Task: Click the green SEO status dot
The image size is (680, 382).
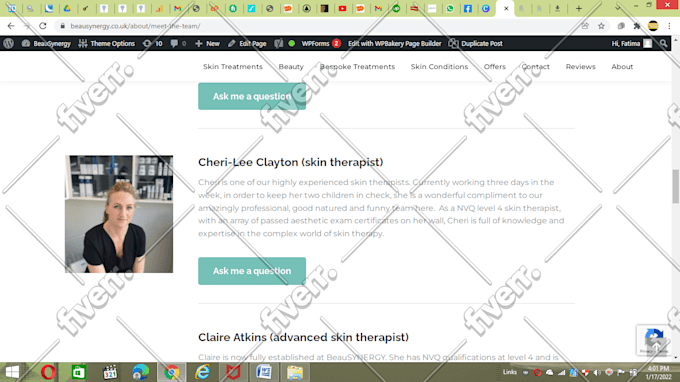Action: tap(292, 43)
